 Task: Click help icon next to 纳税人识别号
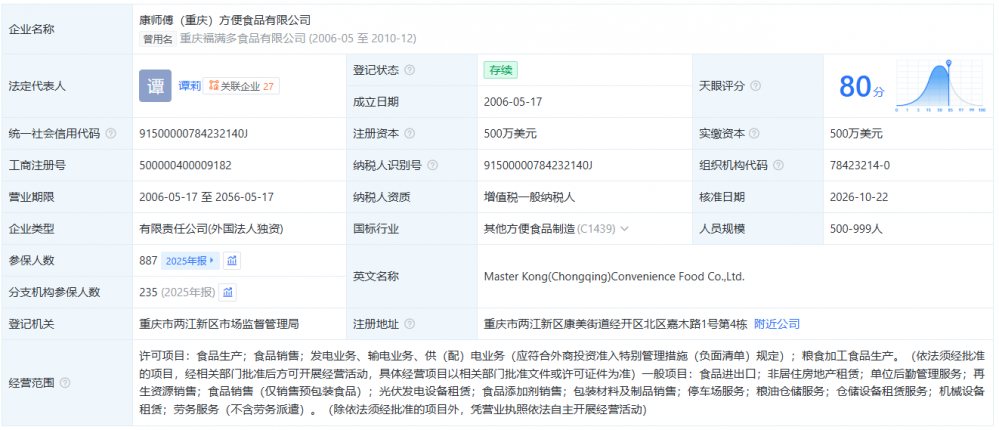point(433,166)
